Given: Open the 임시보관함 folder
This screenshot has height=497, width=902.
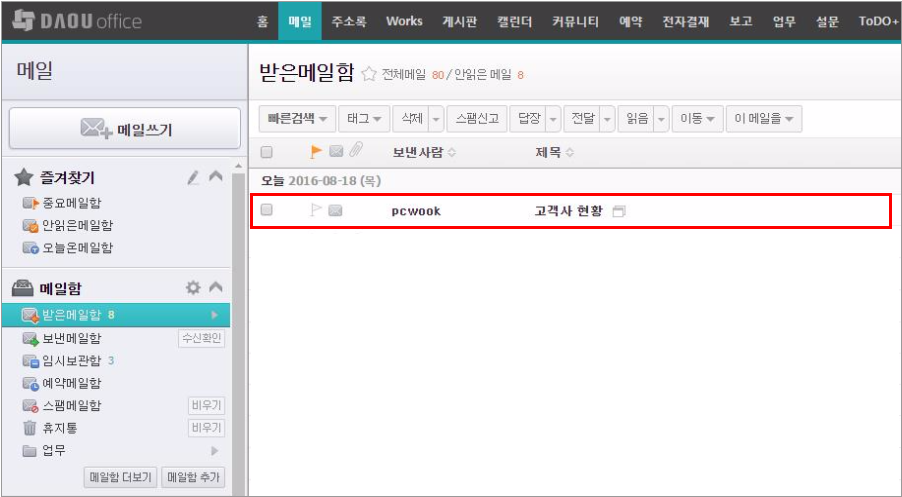Looking at the screenshot, I should coord(72,361).
